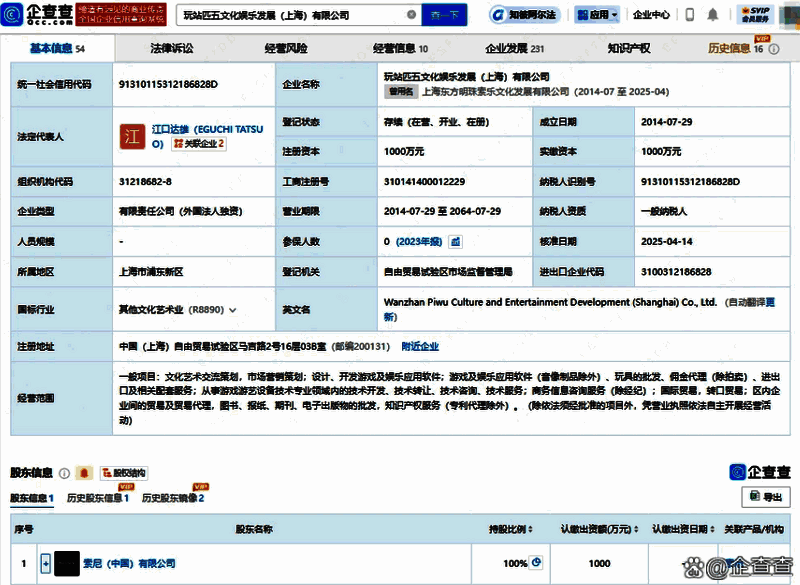
Task: Click refresh icon beside 100% shareholding
Action: click(x=535, y=563)
